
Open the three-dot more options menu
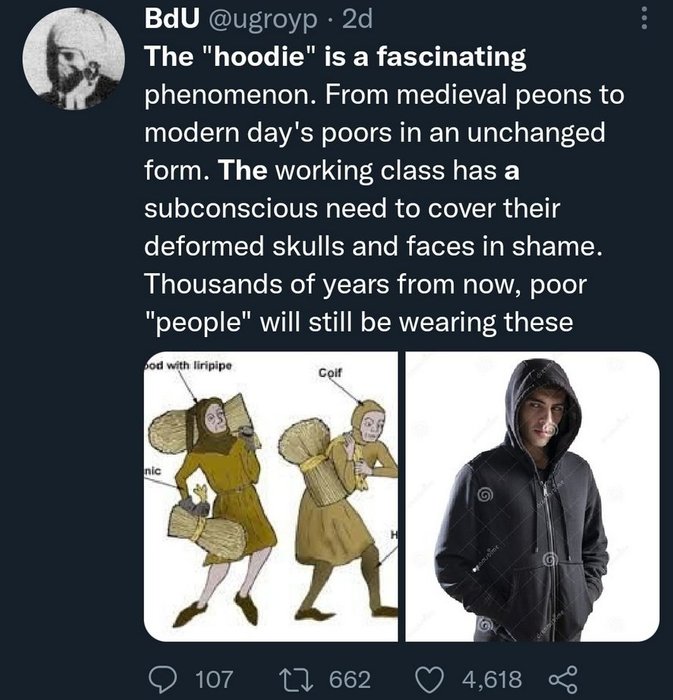[x=644, y=19]
